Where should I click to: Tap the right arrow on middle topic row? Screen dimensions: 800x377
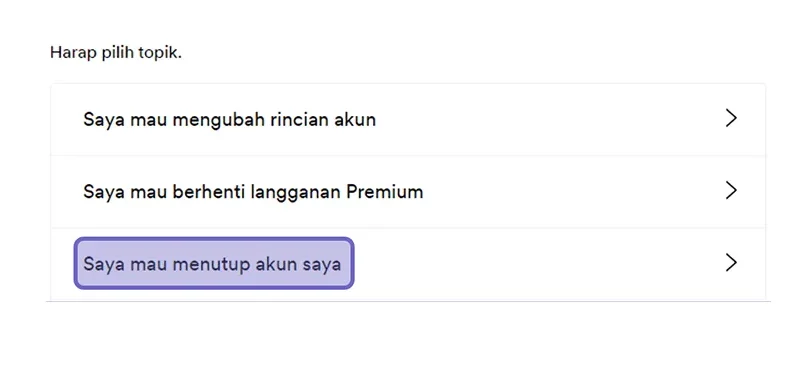(x=731, y=191)
